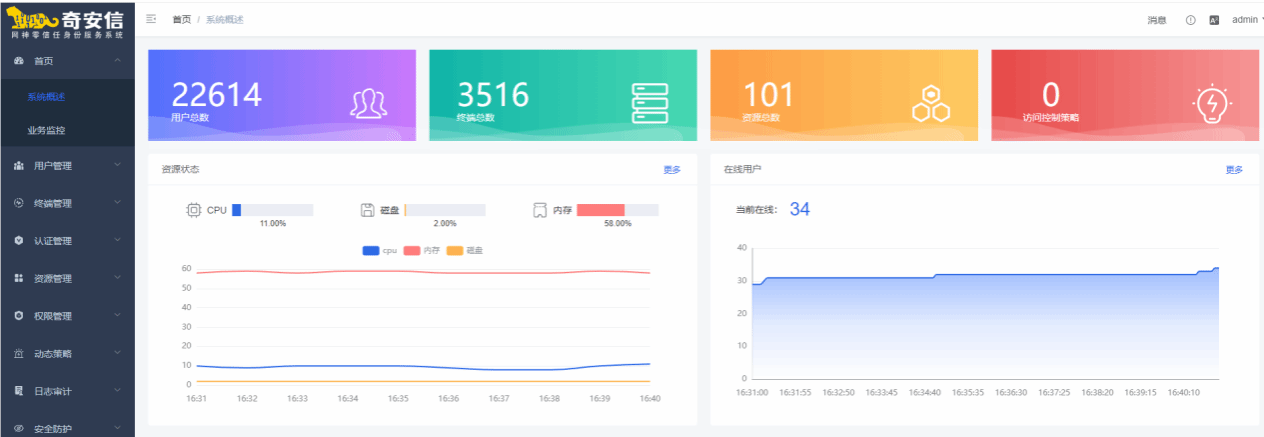The height and width of the screenshot is (437, 1264).
Task: Click the server stack icon on 终端总数 card
Action: tap(649, 103)
